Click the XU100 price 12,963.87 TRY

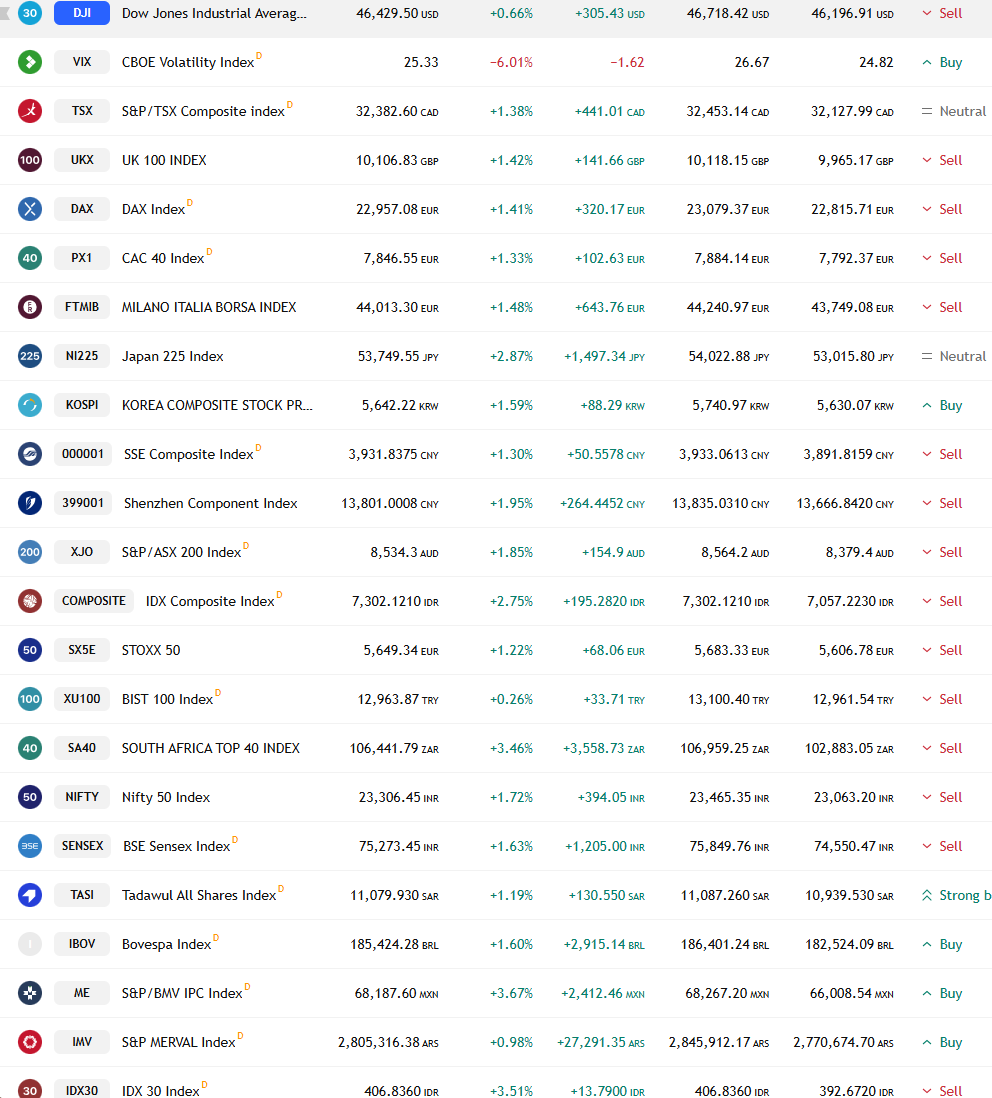398,700
